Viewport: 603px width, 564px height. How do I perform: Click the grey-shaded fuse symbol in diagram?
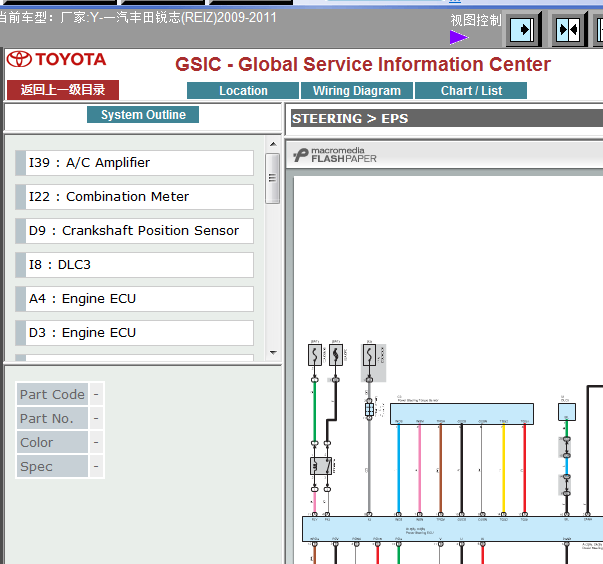click(x=369, y=355)
